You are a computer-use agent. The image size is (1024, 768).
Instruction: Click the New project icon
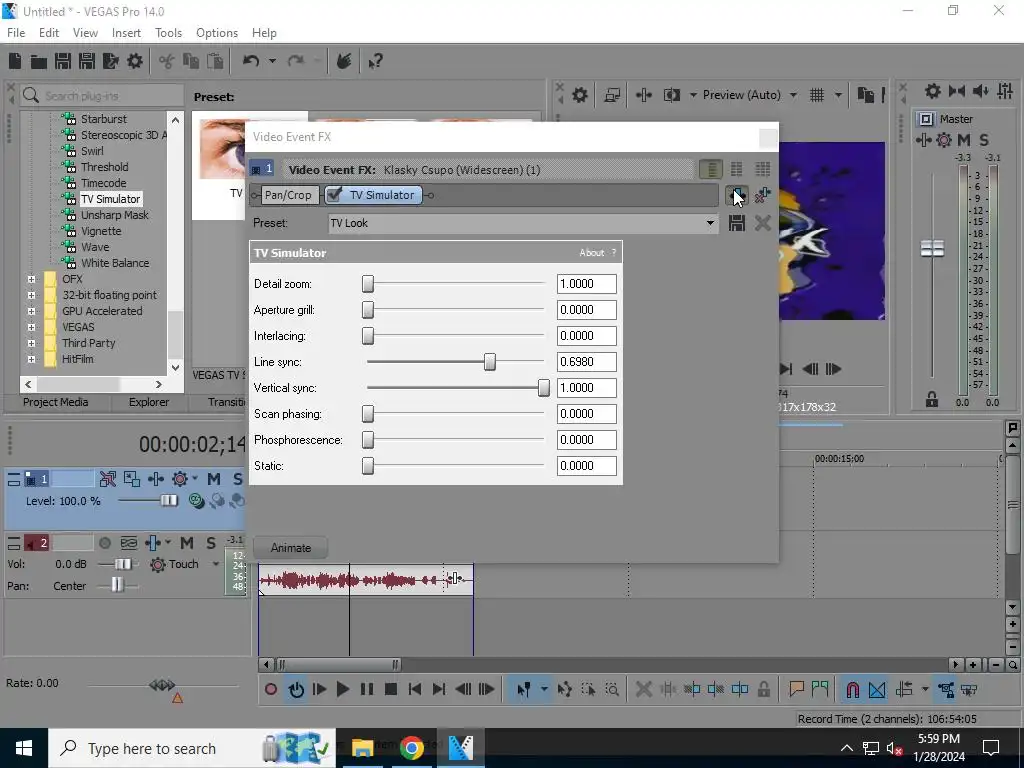[15, 61]
